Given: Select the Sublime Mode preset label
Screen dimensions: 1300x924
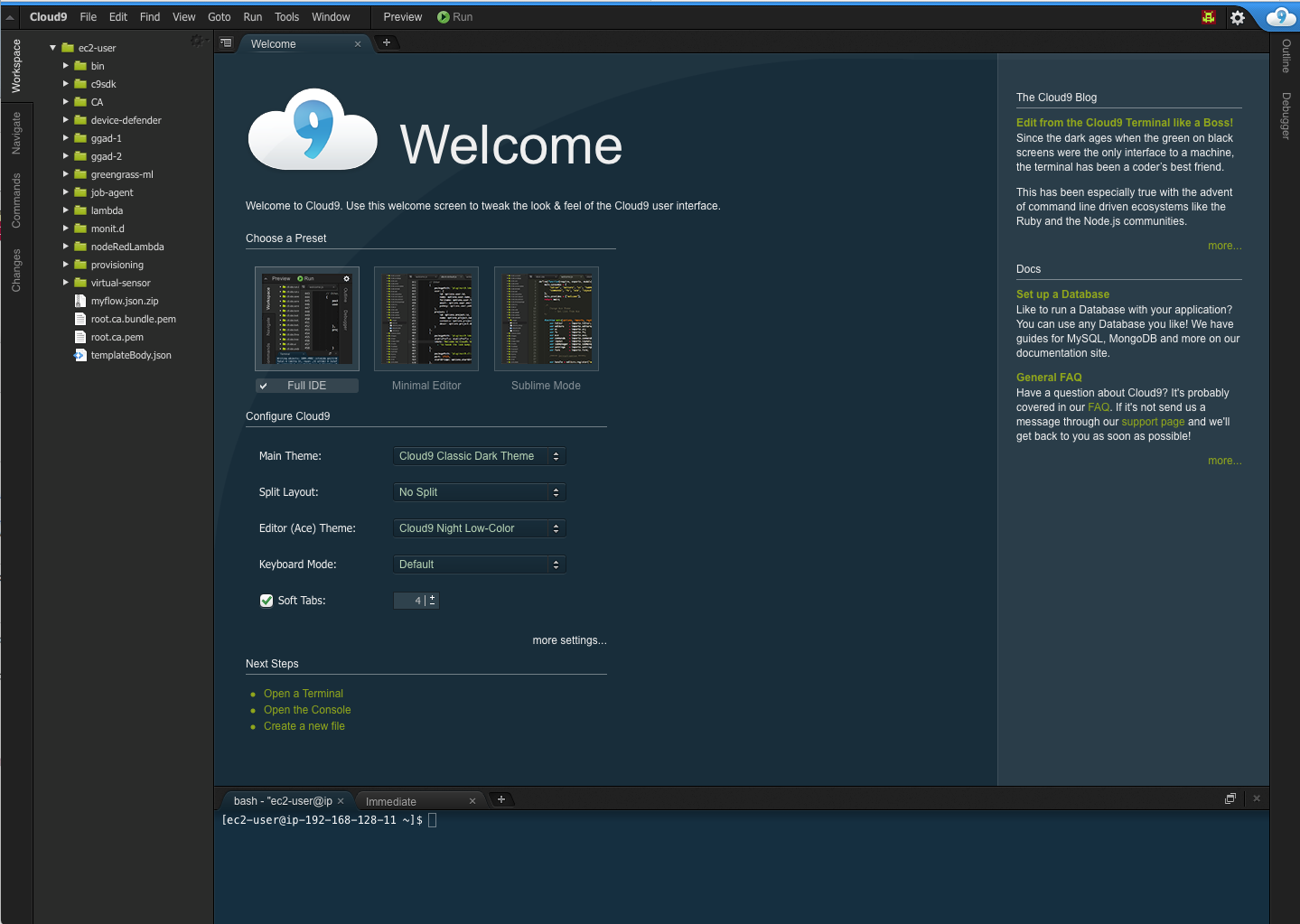Looking at the screenshot, I should (546, 386).
